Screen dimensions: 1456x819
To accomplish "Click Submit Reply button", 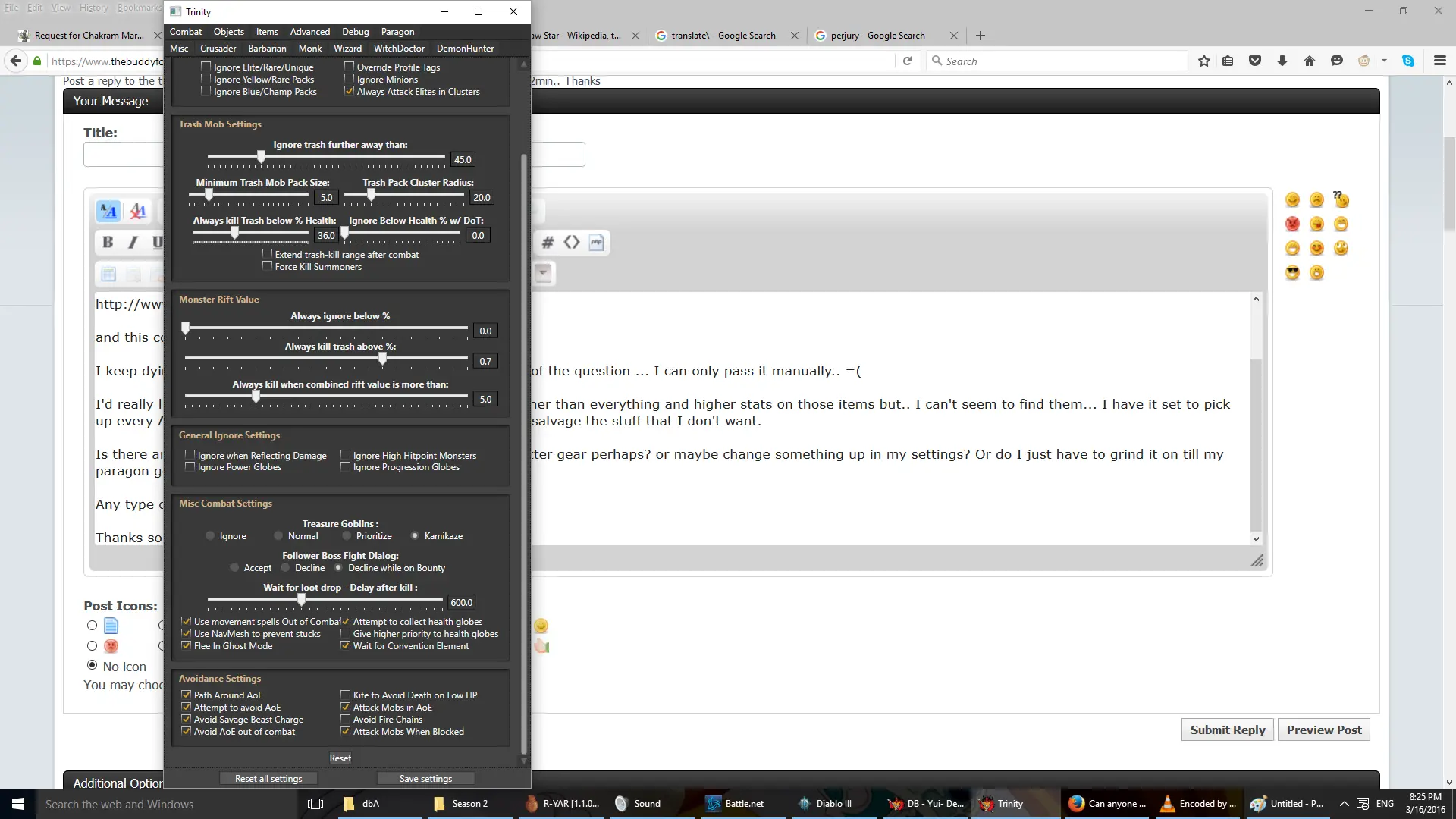I will pos(1228,730).
